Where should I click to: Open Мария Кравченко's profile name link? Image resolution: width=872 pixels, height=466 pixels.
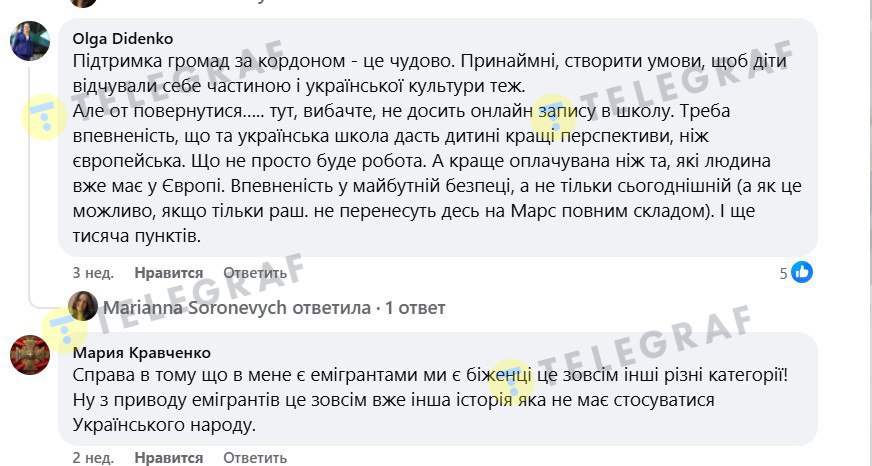pos(142,352)
